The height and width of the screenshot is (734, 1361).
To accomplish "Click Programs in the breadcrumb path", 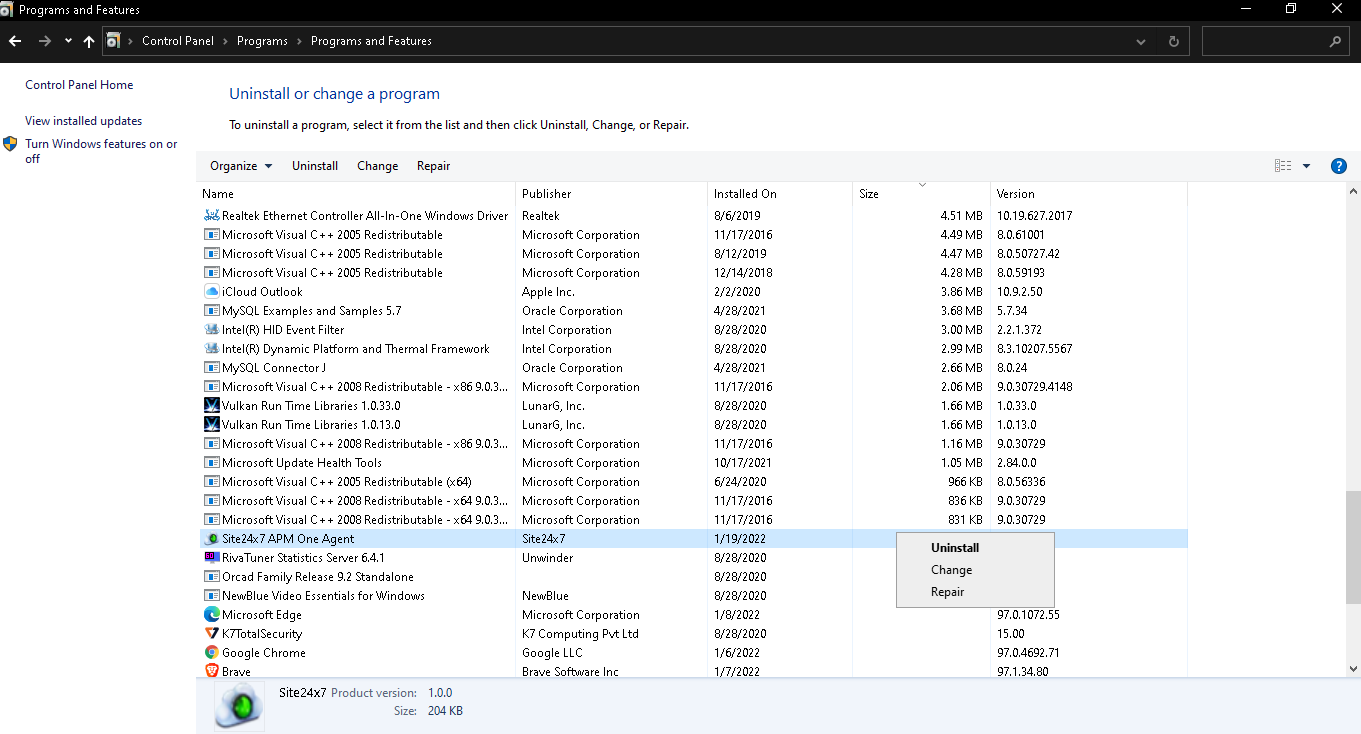I will point(262,41).
